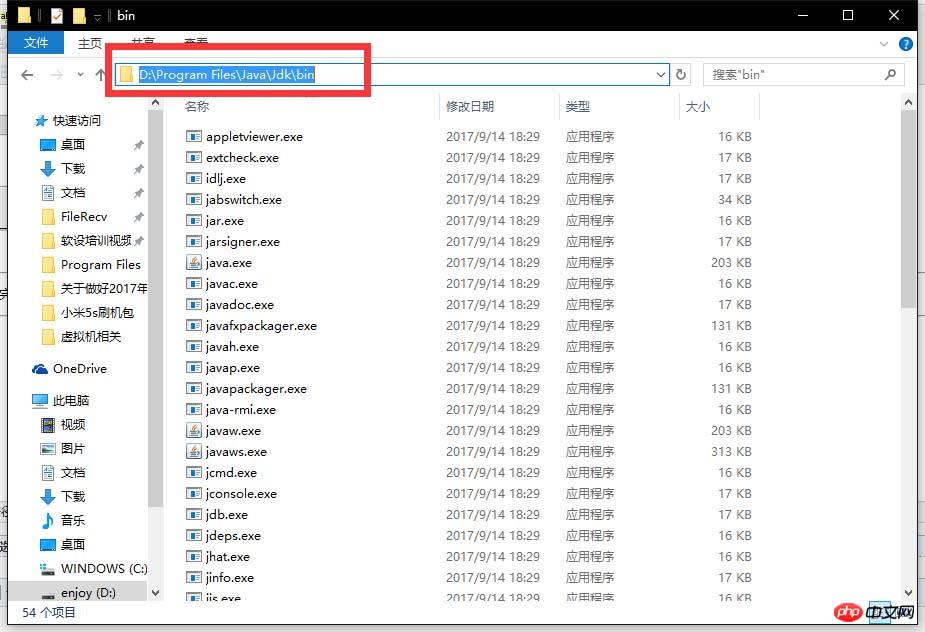Open the 文件 ribbon tab

coord(36,42)
